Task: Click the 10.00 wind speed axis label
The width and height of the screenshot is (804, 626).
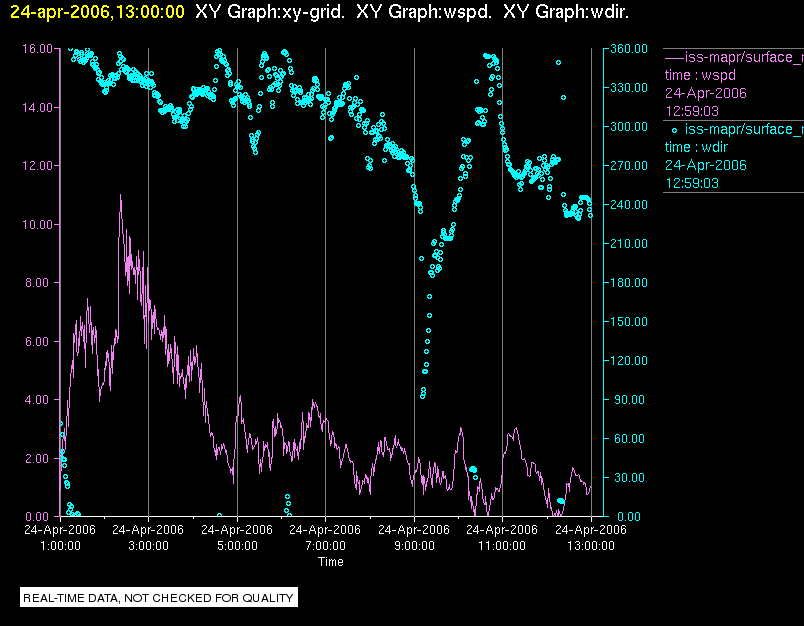Action: click(x=37, y=225)
